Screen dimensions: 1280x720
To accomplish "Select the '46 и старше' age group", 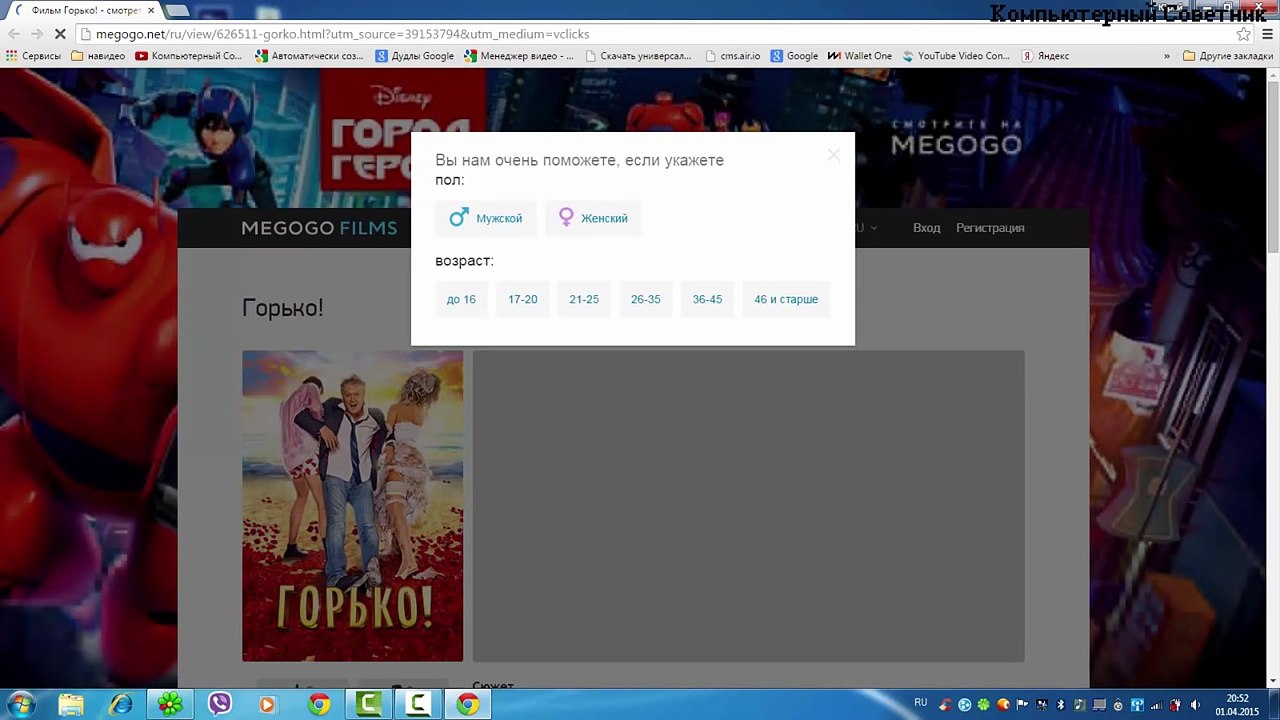I will 786,299.
